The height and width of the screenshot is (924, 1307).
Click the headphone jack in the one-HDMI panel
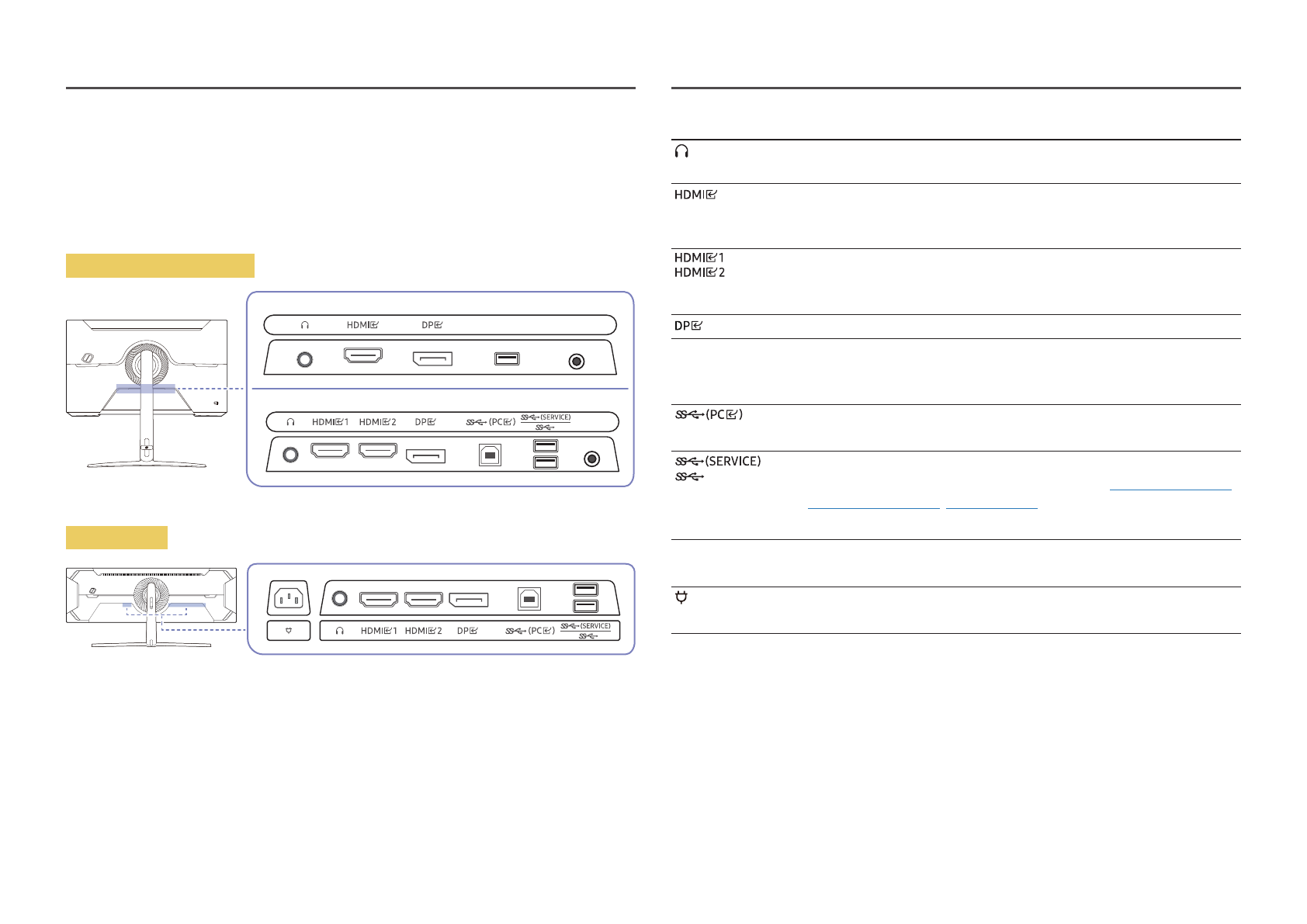click(304, 359)
